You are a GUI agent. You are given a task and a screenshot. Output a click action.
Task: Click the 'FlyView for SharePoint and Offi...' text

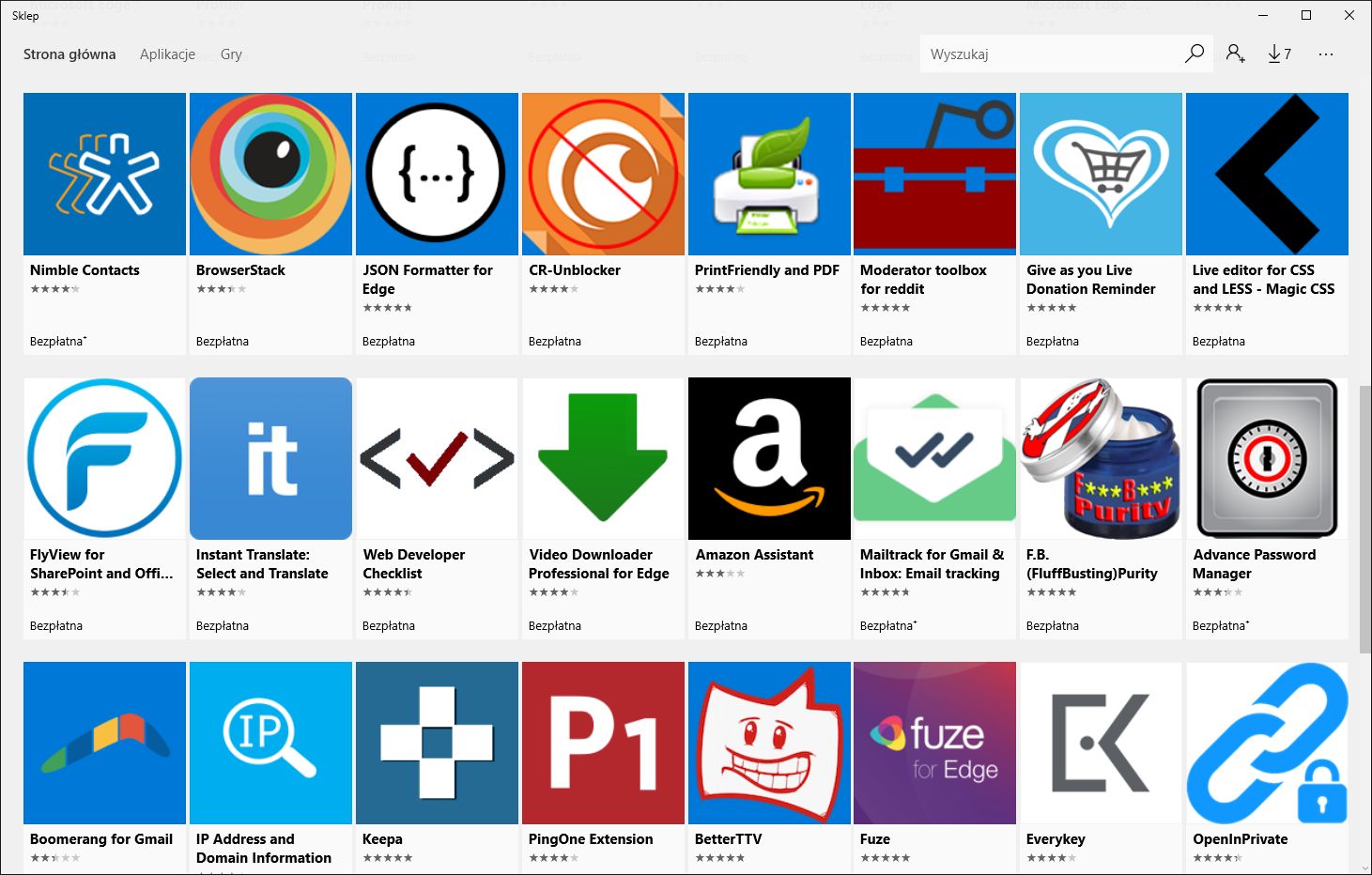click(x=101, y=563)
